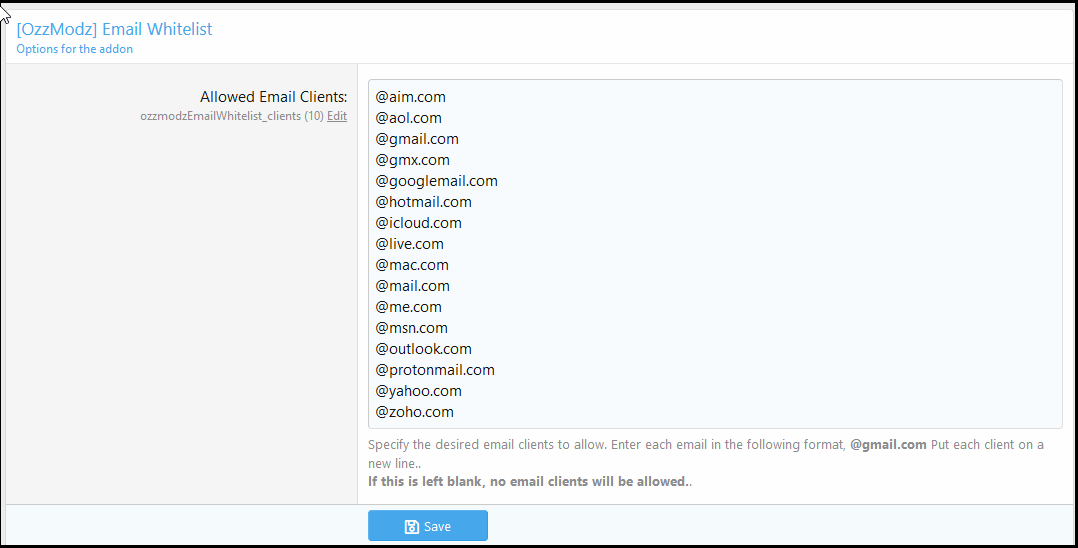
Task: Save the email whitelist options
Action: [x=428, y=526]
